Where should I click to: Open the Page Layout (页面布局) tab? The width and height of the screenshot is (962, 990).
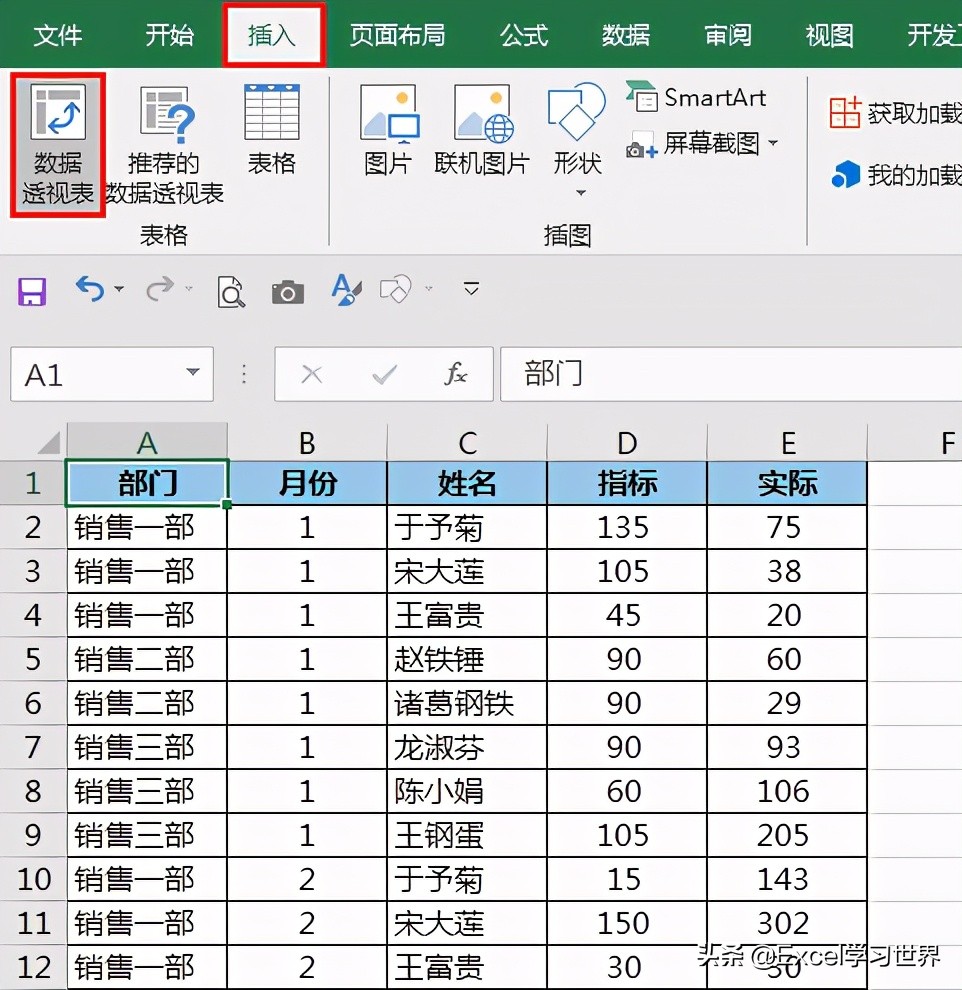(x=398, y=35)
